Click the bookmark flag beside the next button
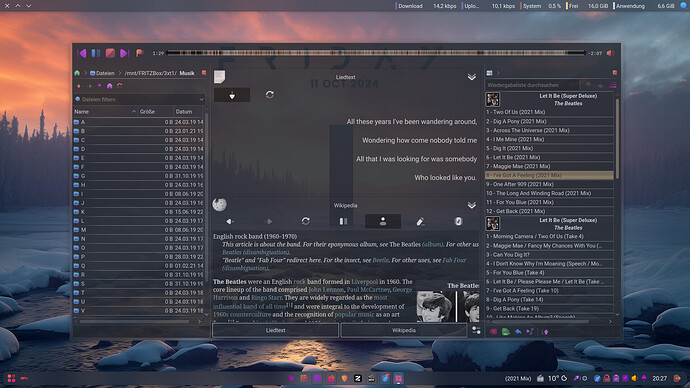This screenshot has width=690, height=388. [x=139, y=53]
